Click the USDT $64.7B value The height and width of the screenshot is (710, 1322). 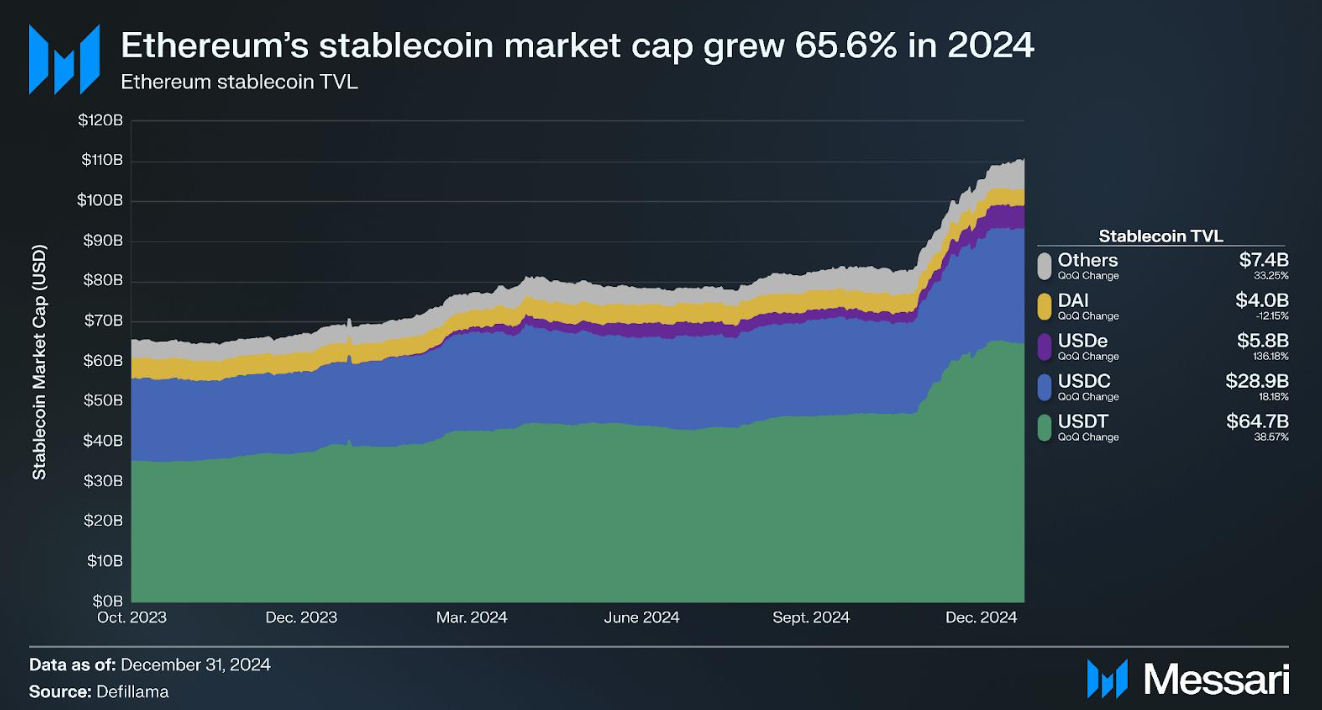pos(1257,421)
